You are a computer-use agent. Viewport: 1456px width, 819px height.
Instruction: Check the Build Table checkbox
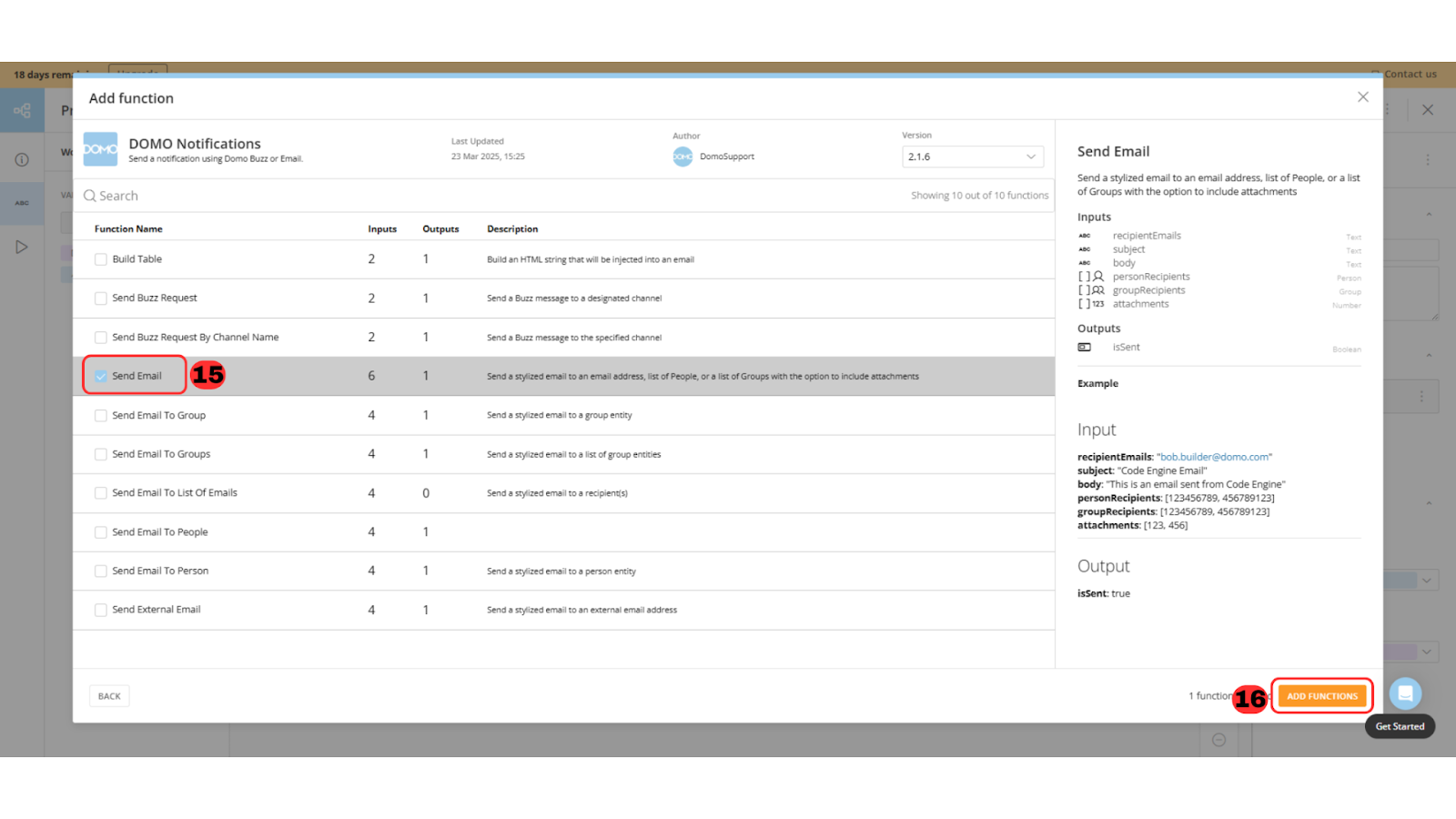[x=101, y=259]
